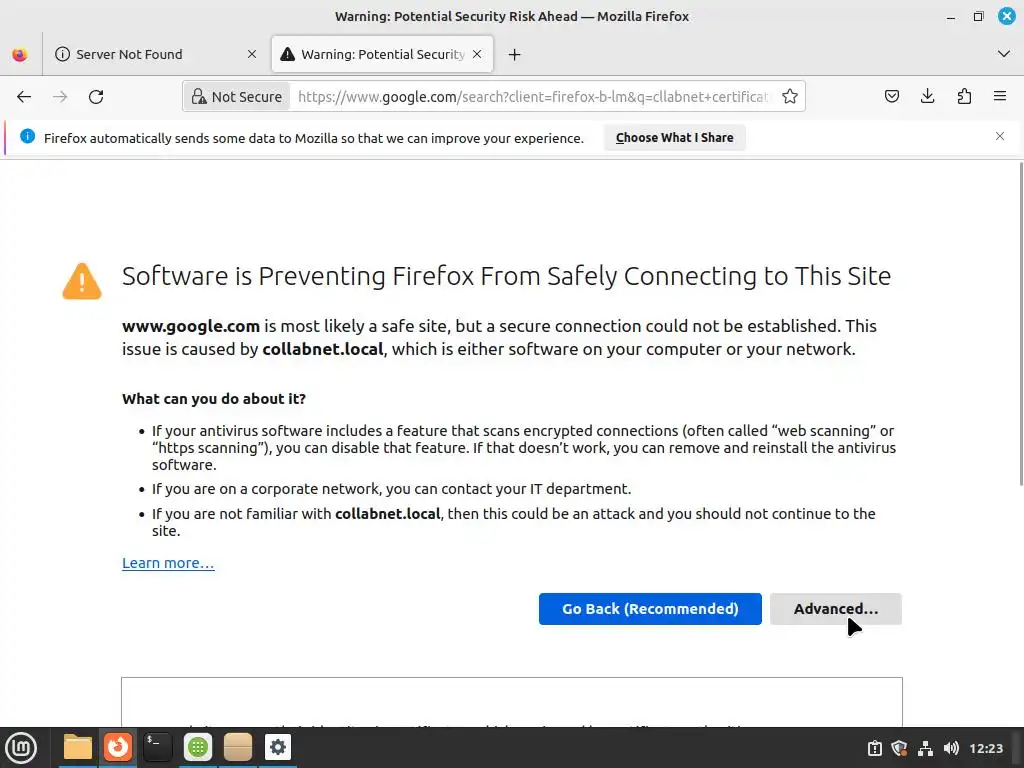Expand the Advanced… section
This screenshot has width=1024, height=768.
tap(835, 609)
